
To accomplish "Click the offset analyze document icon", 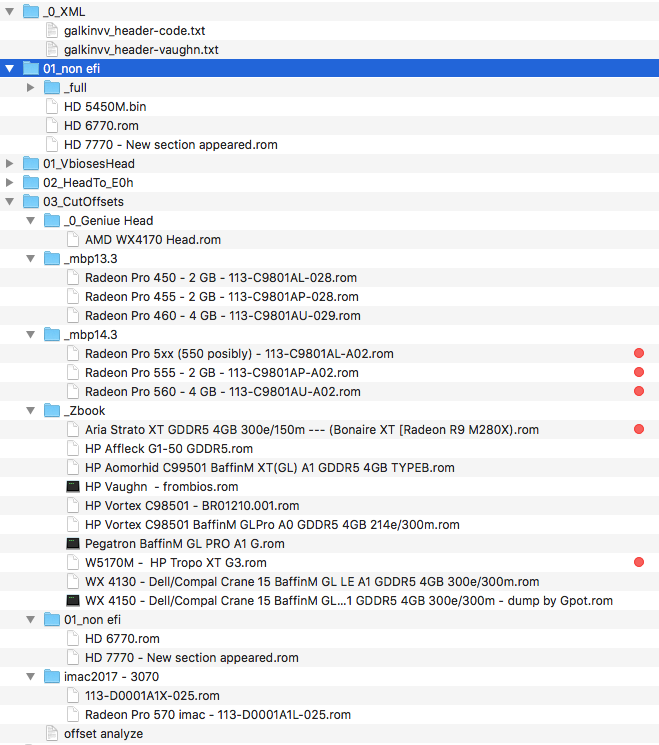I will click(52, 734).
